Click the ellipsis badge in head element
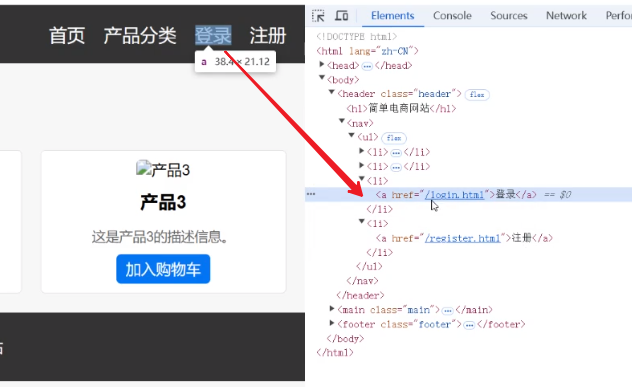This screenshot has height=387, width=632. click(367, 66)
